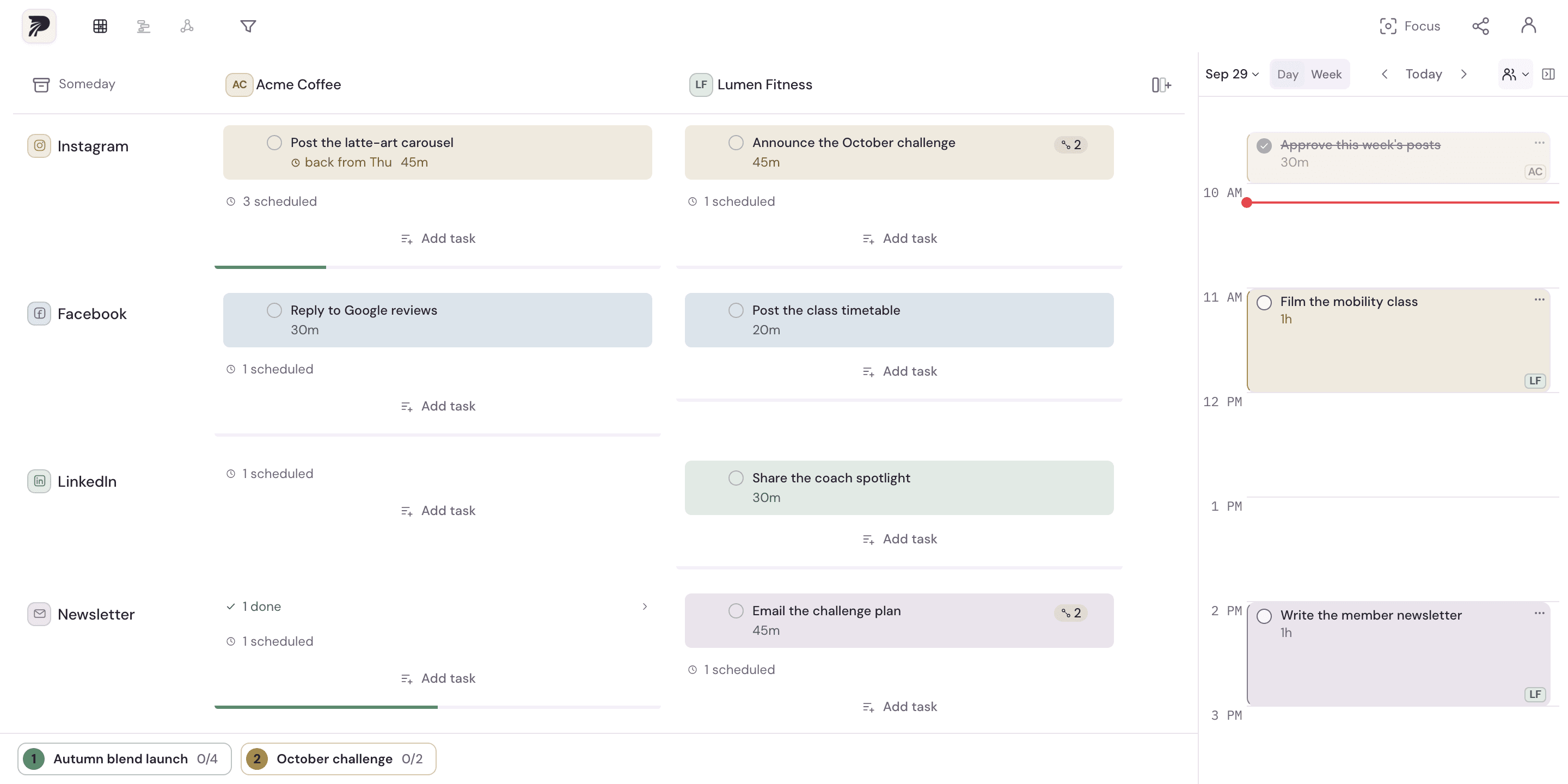This screenshot has height=784, width=1568.
Task: Collapse the calendar side panel icon
Action: (1548, 74)
